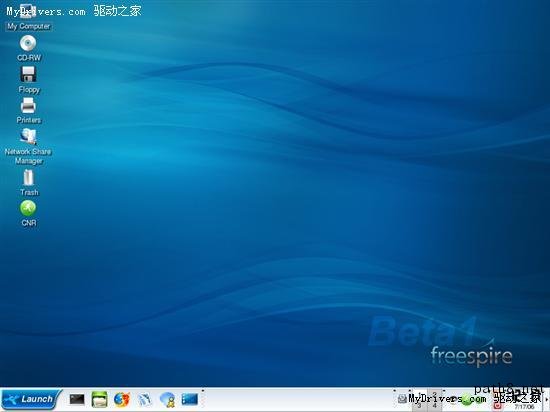Open the feather-shaped taskbar icon

[145, 399]
